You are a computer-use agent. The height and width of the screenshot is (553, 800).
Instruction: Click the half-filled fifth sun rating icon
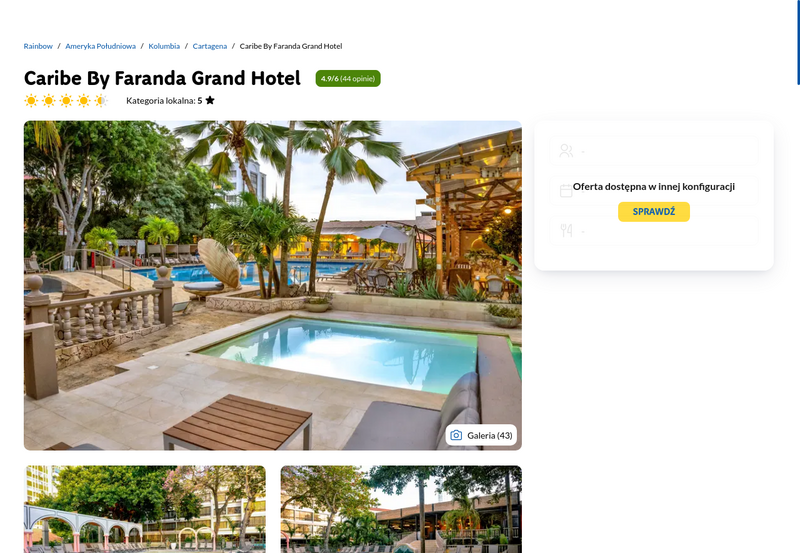101,100
